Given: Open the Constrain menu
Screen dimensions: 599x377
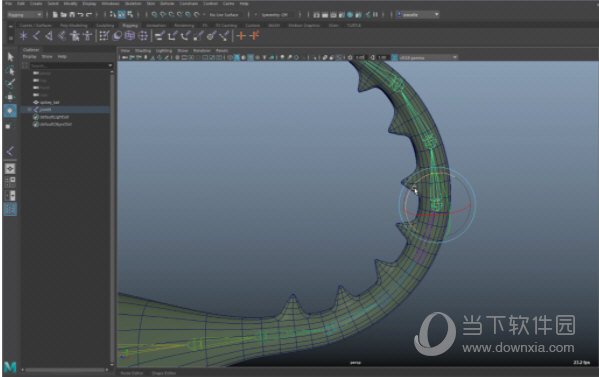Looking at the screenshot, I should tap(188, 3).
